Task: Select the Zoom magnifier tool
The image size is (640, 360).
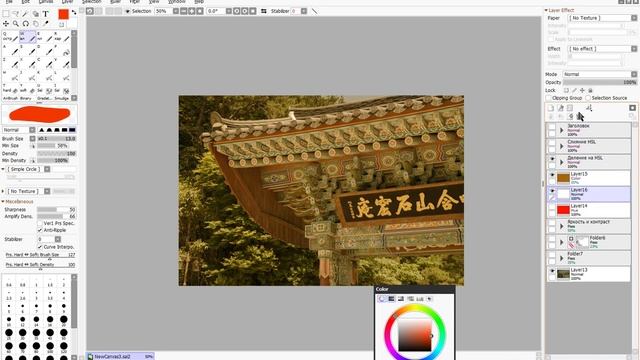Action: tap(16, 24)
